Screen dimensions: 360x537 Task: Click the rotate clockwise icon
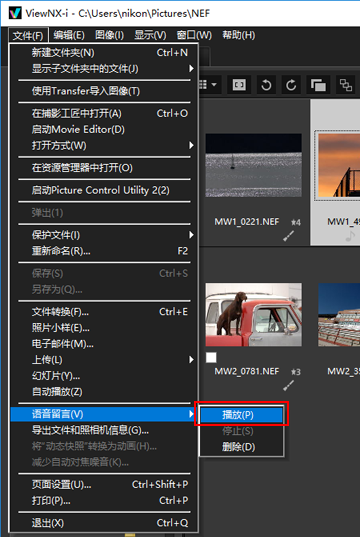coord(291,85)
